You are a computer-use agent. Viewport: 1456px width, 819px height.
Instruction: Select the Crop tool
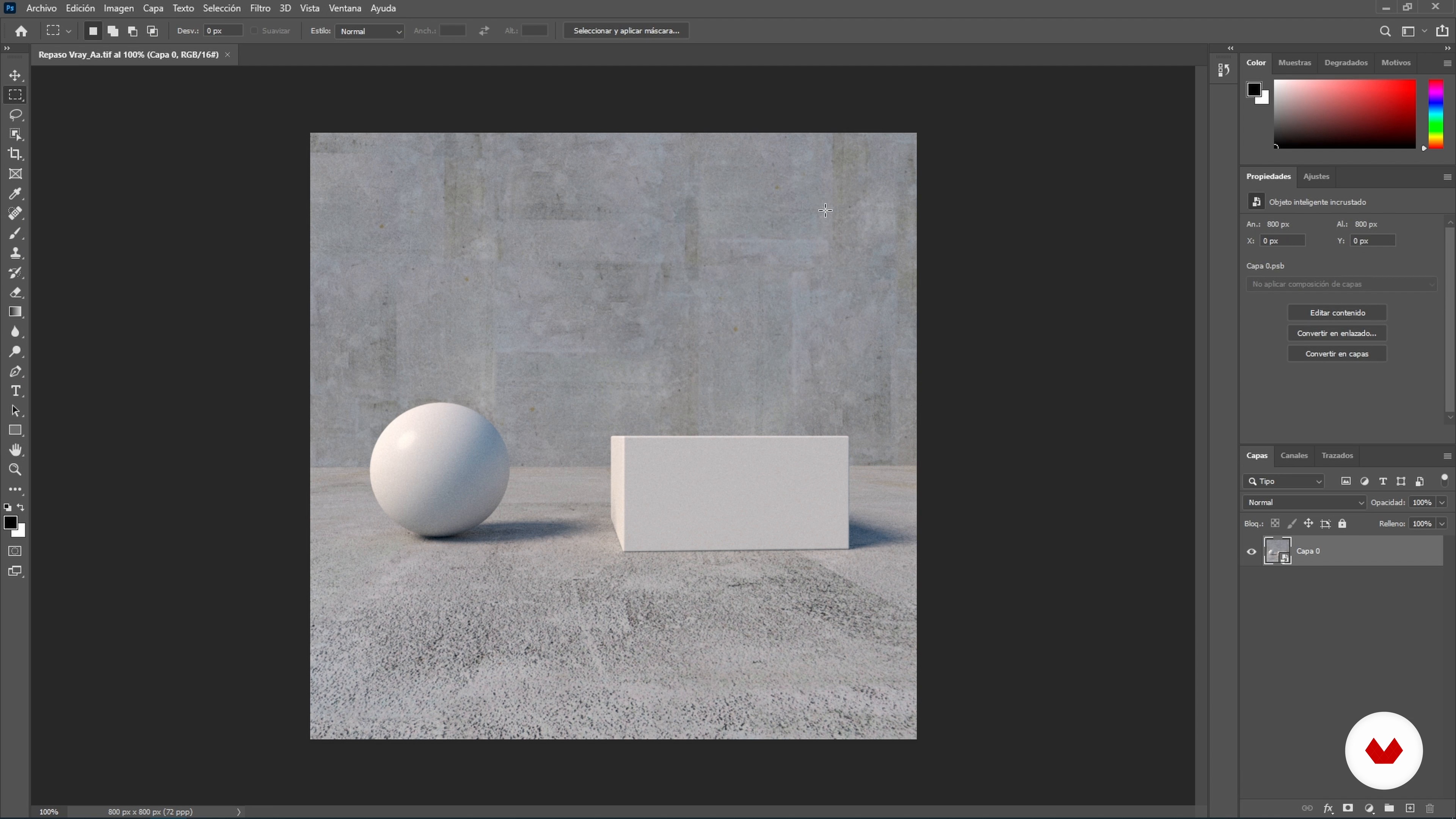click(15, 154)
